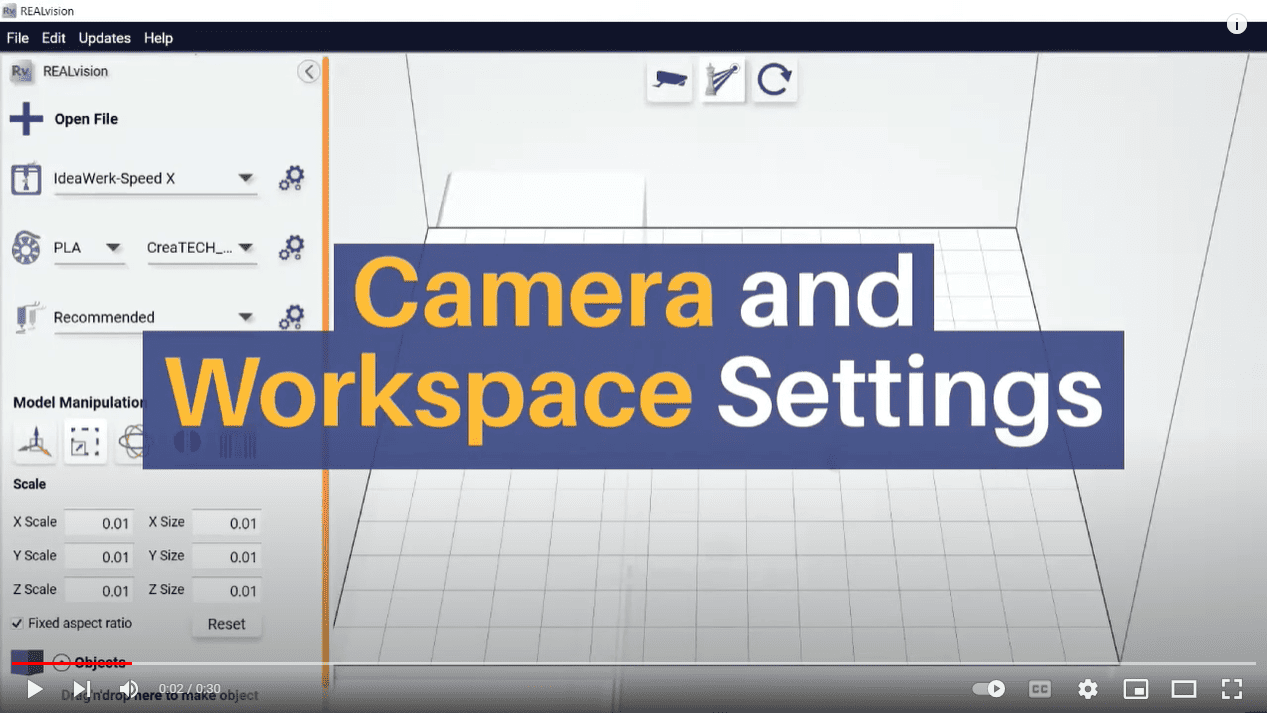Image resolution: width=1267 pixels, height=713 pixels.
Task: Collapse the sidebar using the chevron arrow
Action: [308, 71]
